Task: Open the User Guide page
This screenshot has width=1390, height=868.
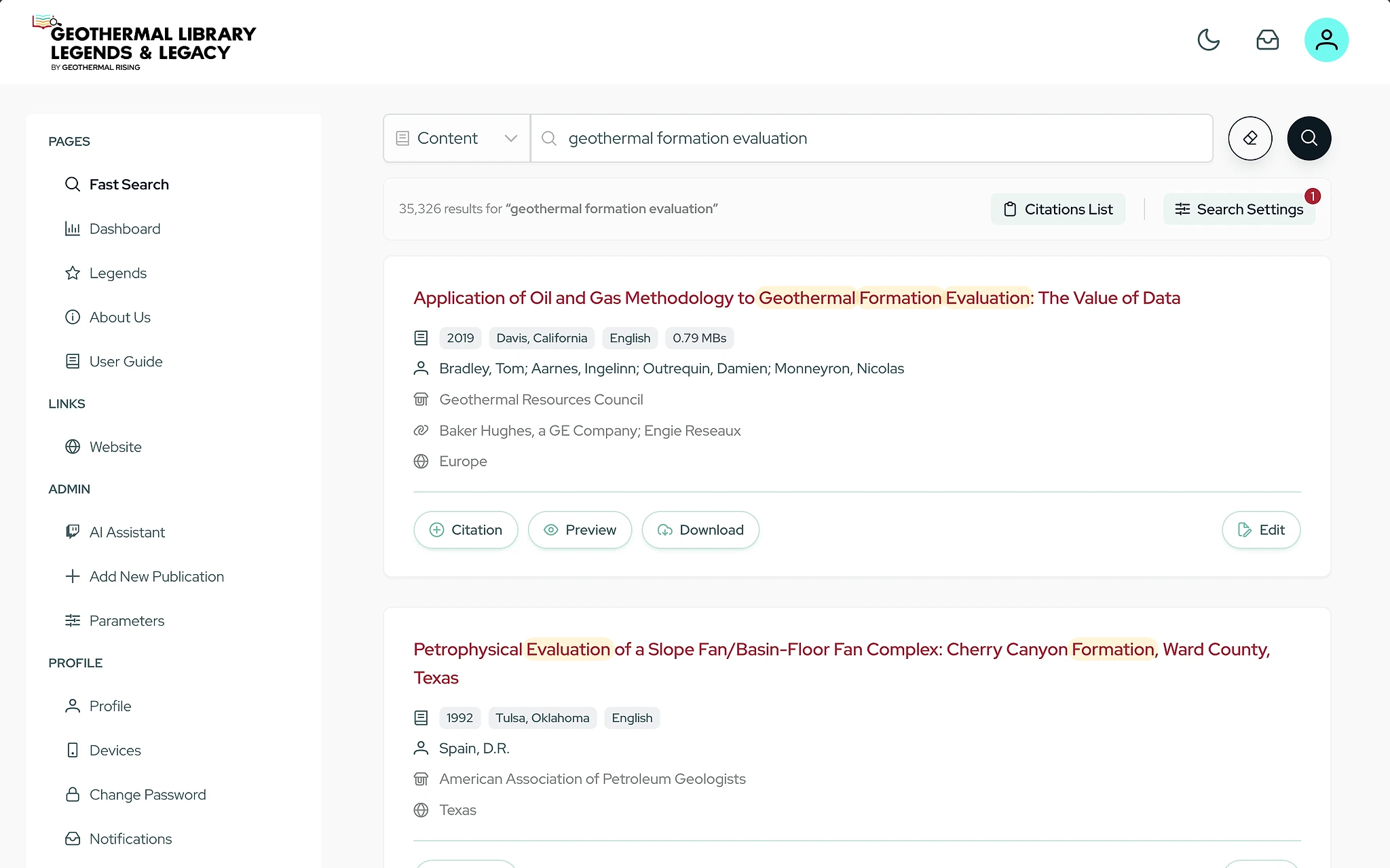Action: tap(126, 361)
